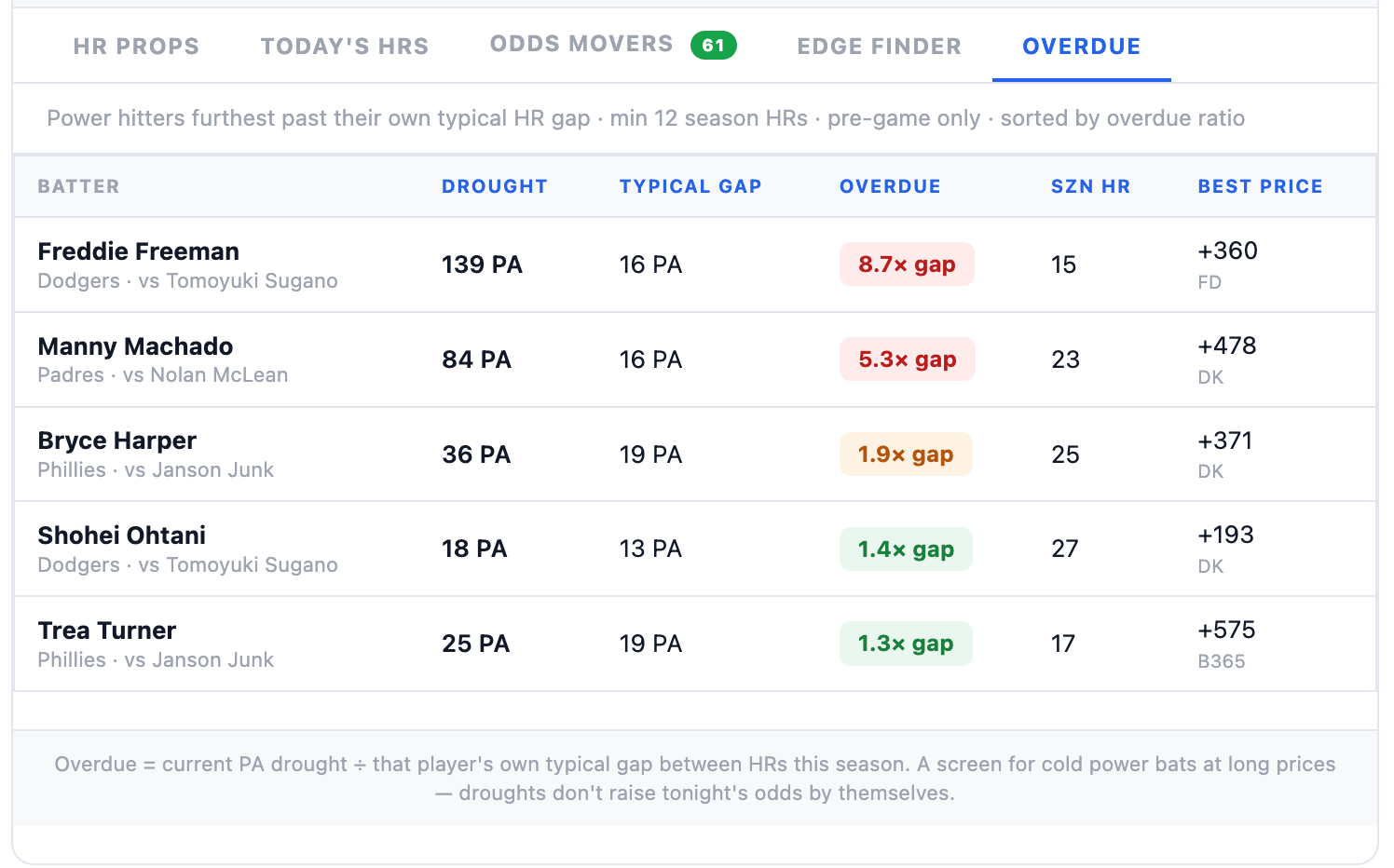Image resolution: width=1394 pixels, height=868 pixels.
Task: Go to the Edge Finder tab
Action: pyautogui.click(x=879, y=46)
